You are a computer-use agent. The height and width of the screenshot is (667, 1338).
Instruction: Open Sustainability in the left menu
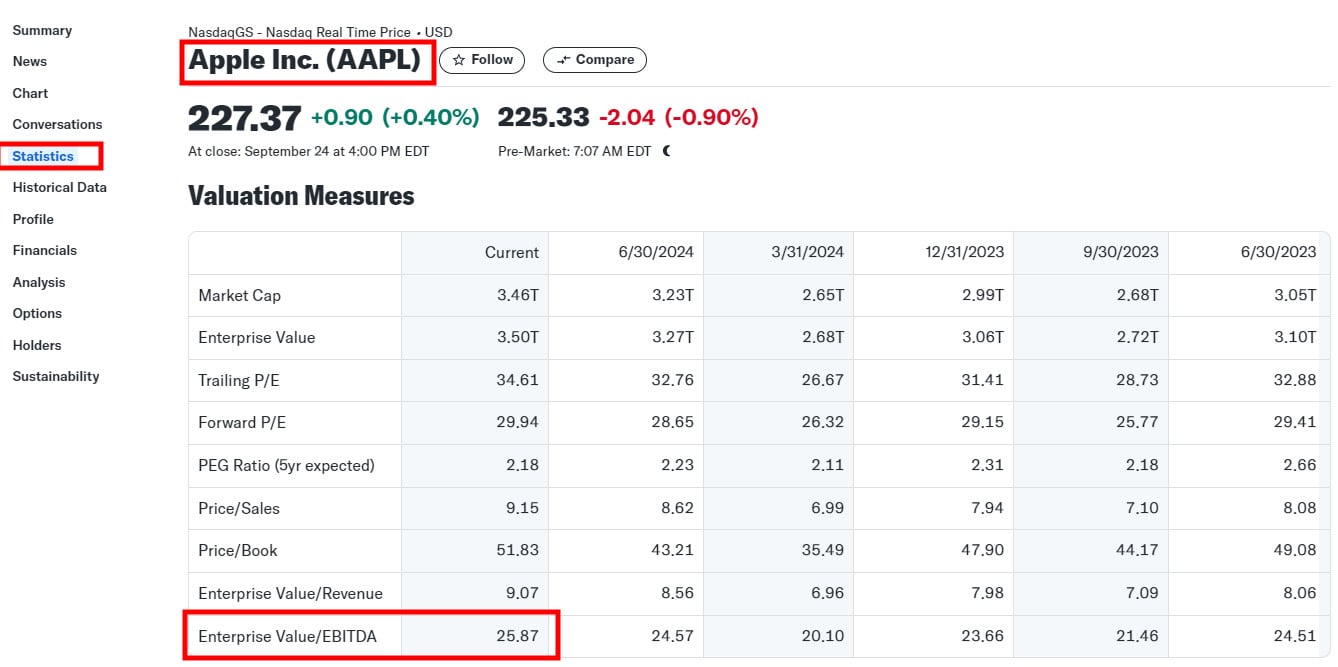pos(56,376)
